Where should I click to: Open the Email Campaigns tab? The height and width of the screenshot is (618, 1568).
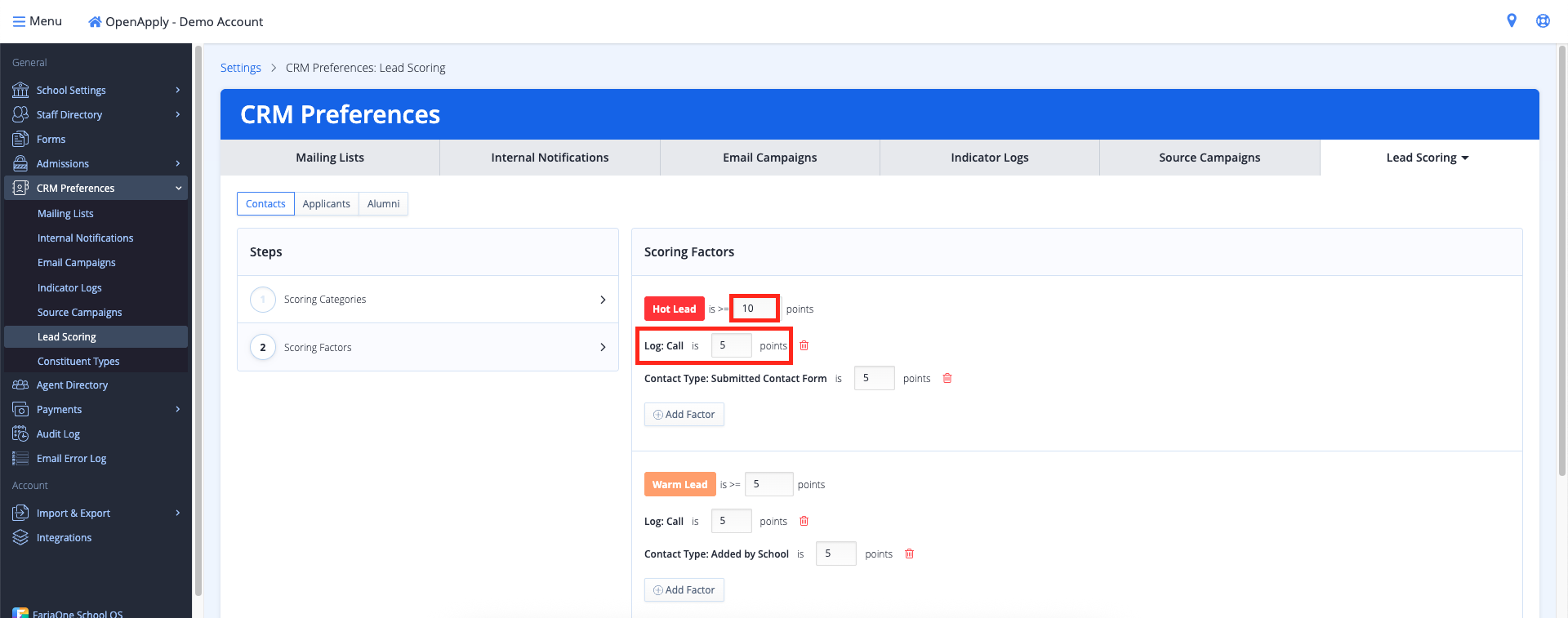click(x=769, y=158)
